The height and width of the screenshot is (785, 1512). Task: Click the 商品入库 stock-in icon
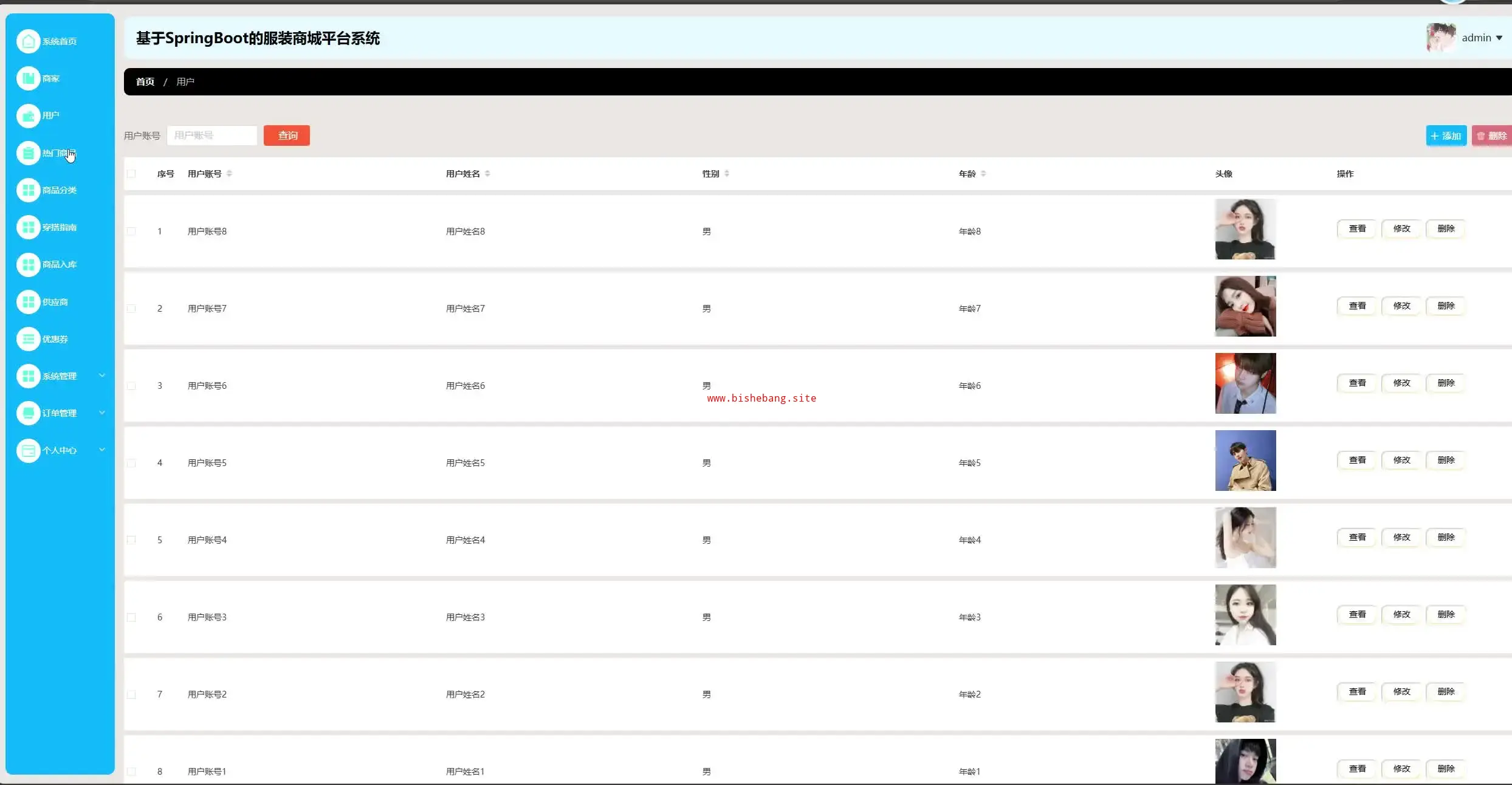coord(28,264)
